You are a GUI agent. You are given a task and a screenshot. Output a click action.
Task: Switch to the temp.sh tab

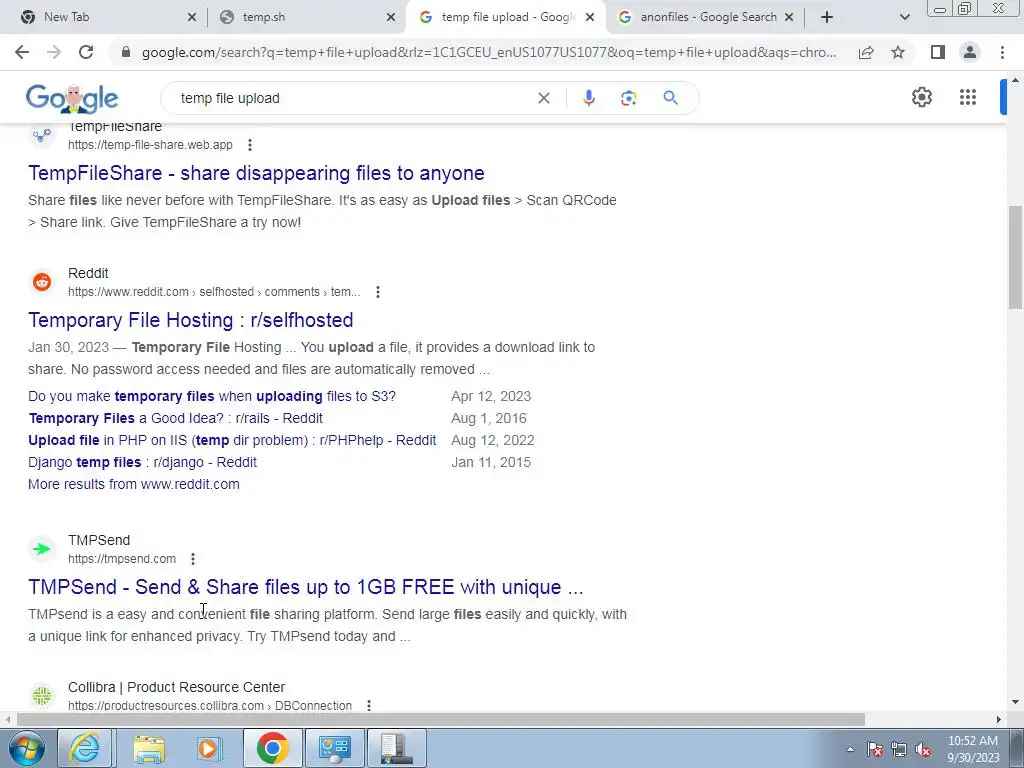pos(306,17)
